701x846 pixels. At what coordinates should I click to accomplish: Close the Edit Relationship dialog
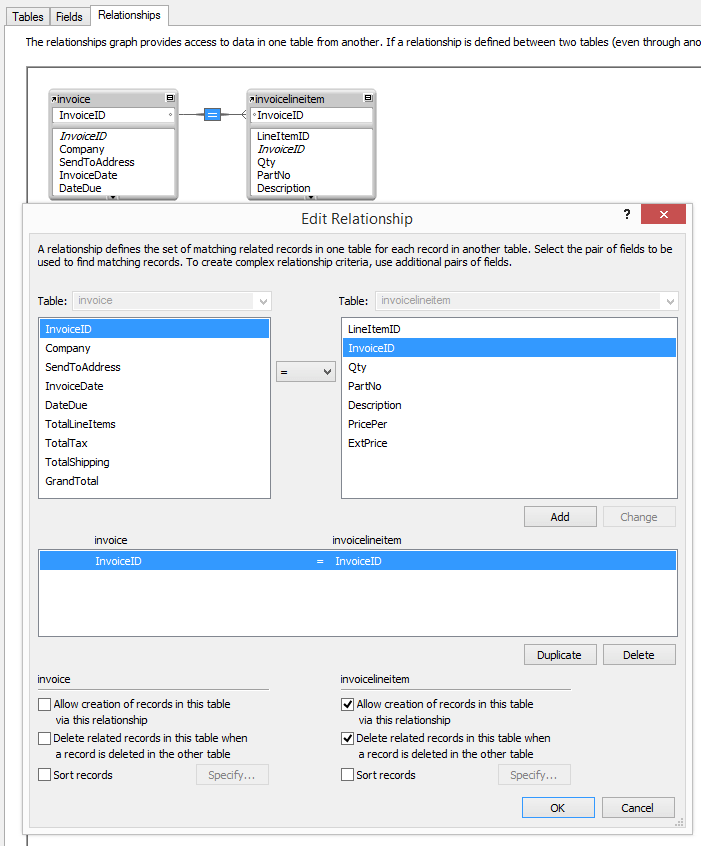[x=663, y=214]
